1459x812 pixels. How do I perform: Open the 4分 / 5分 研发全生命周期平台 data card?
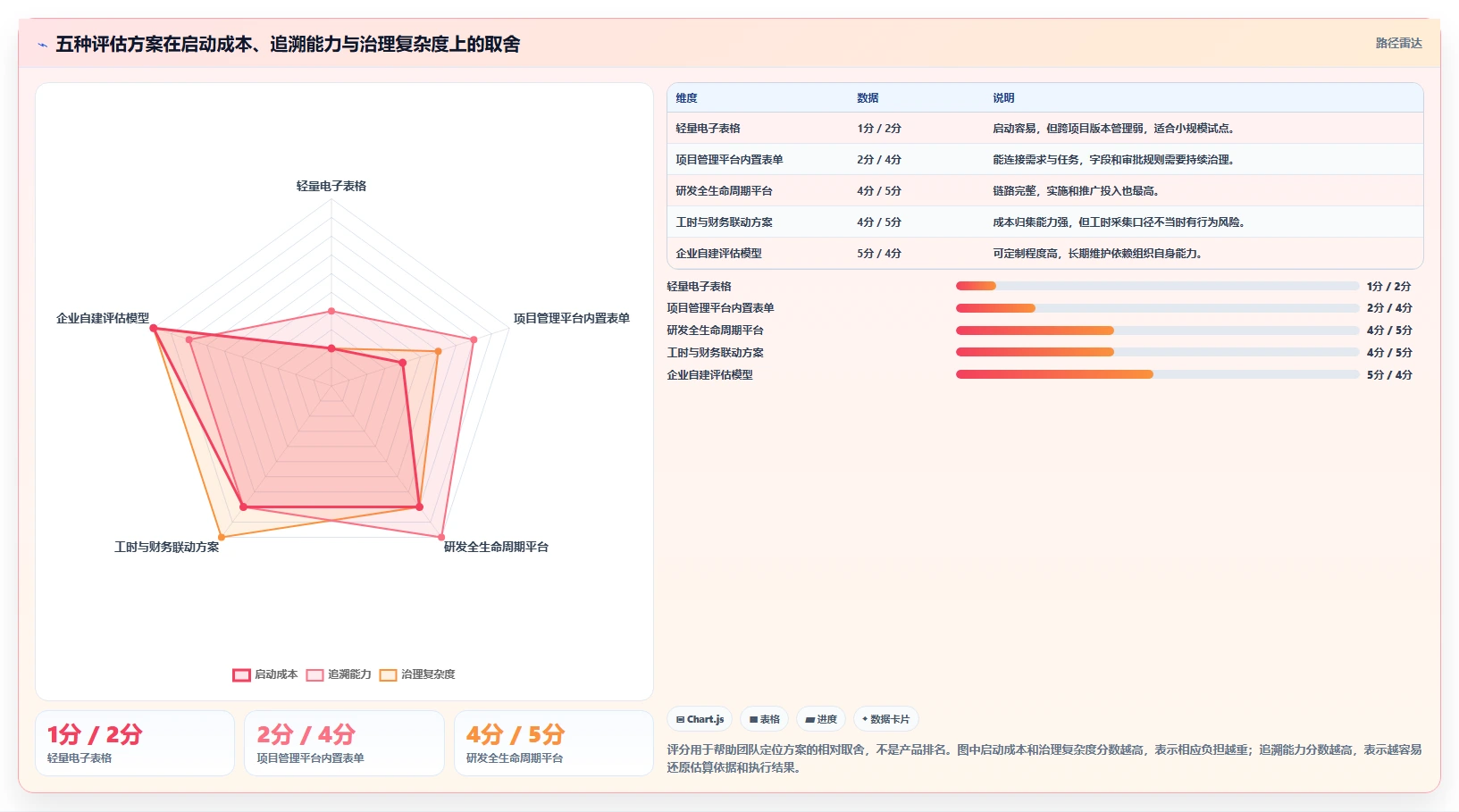554,743
